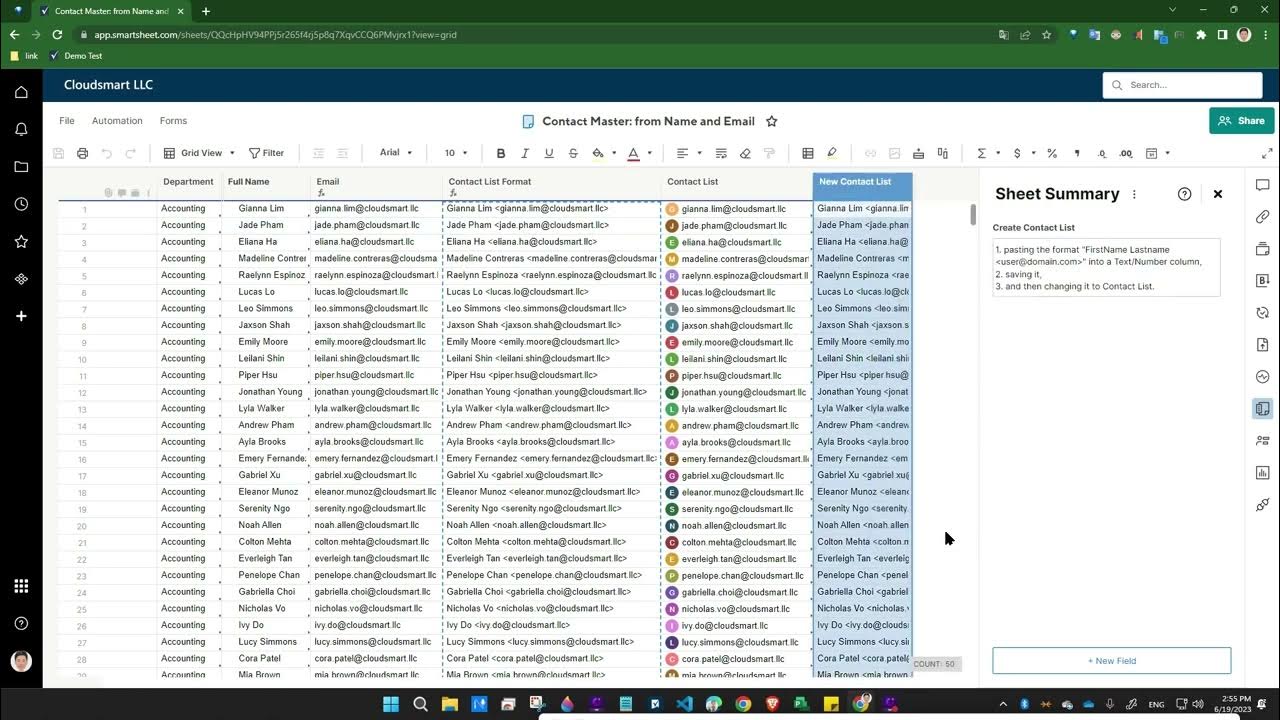This screenshot has height=720, width=1280.
Task: Toggle Underline formatting
Action: pos(549,153)
